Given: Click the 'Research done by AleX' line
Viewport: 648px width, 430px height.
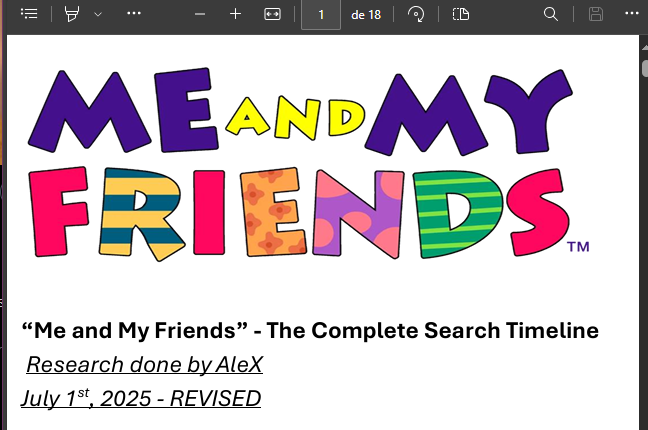Looking at the screenshot, I should [x=144, y=365].
